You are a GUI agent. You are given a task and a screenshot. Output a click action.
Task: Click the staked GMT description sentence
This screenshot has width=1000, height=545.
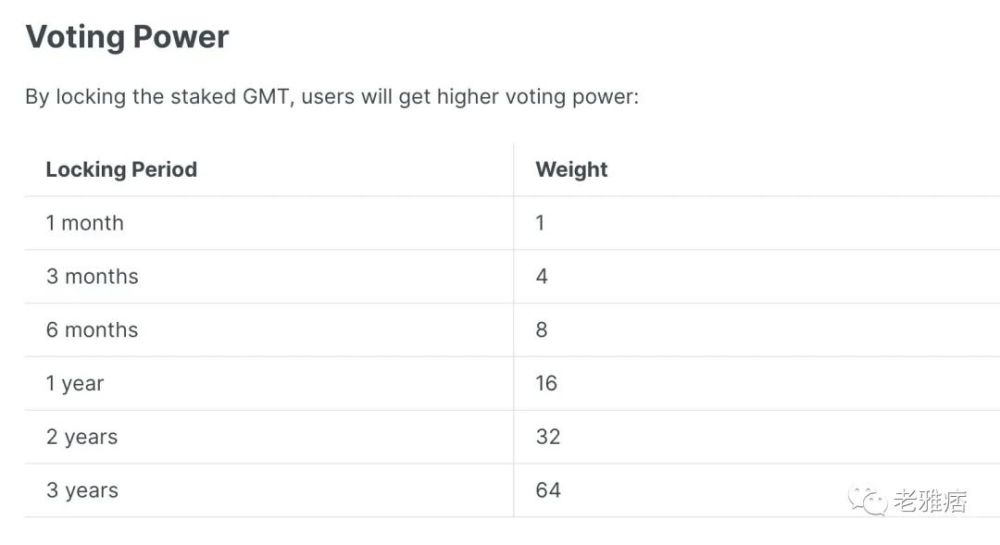click(332, 97)
